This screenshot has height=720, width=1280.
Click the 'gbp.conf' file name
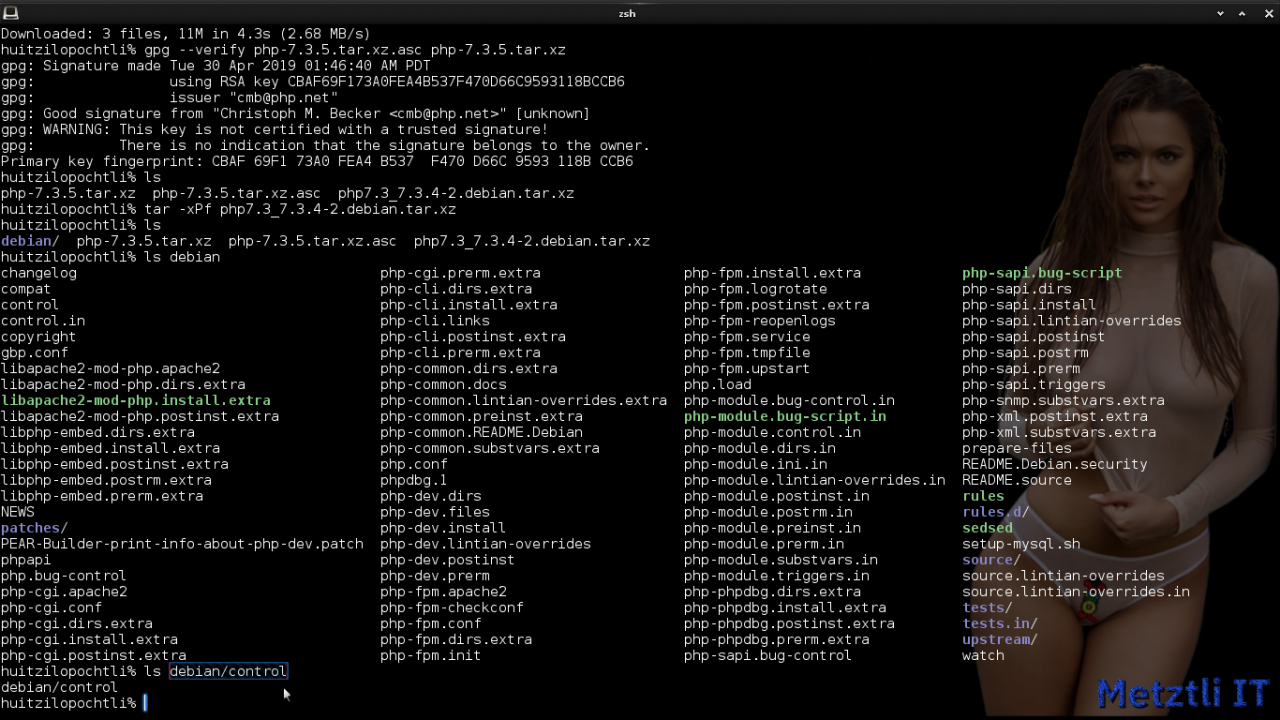coord(35,353)
